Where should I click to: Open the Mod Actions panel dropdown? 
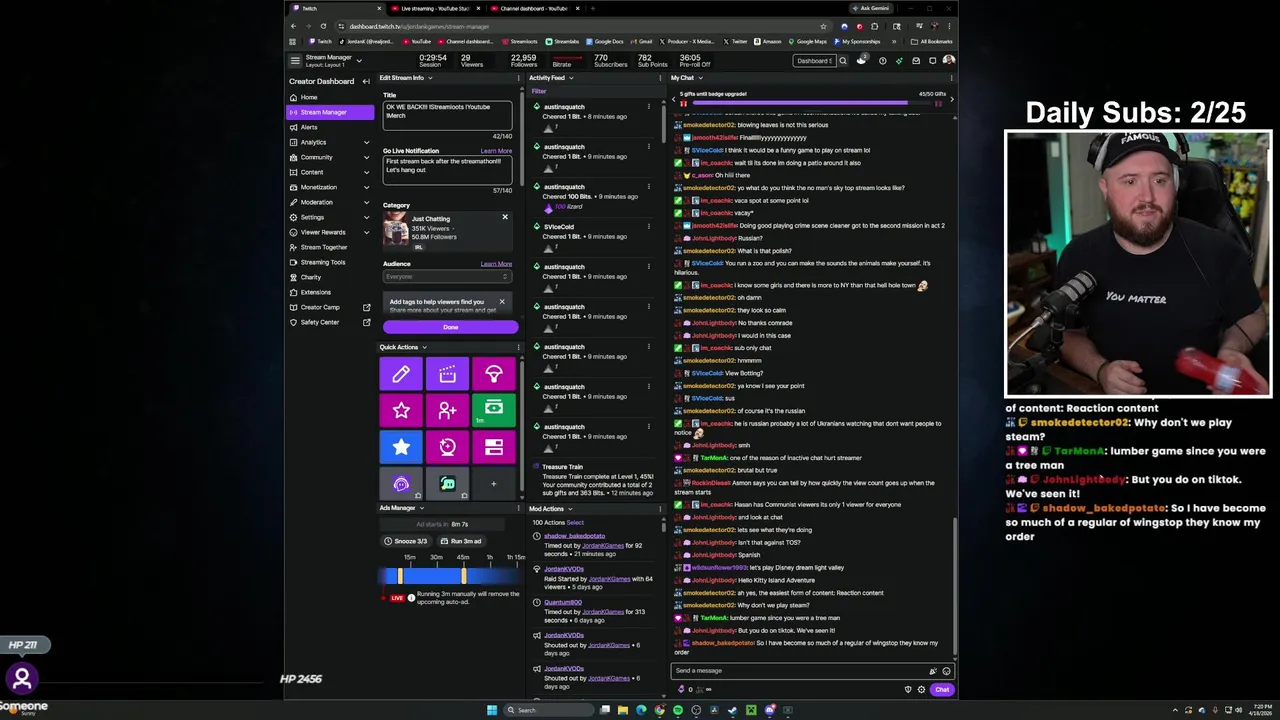pos(570,508)
